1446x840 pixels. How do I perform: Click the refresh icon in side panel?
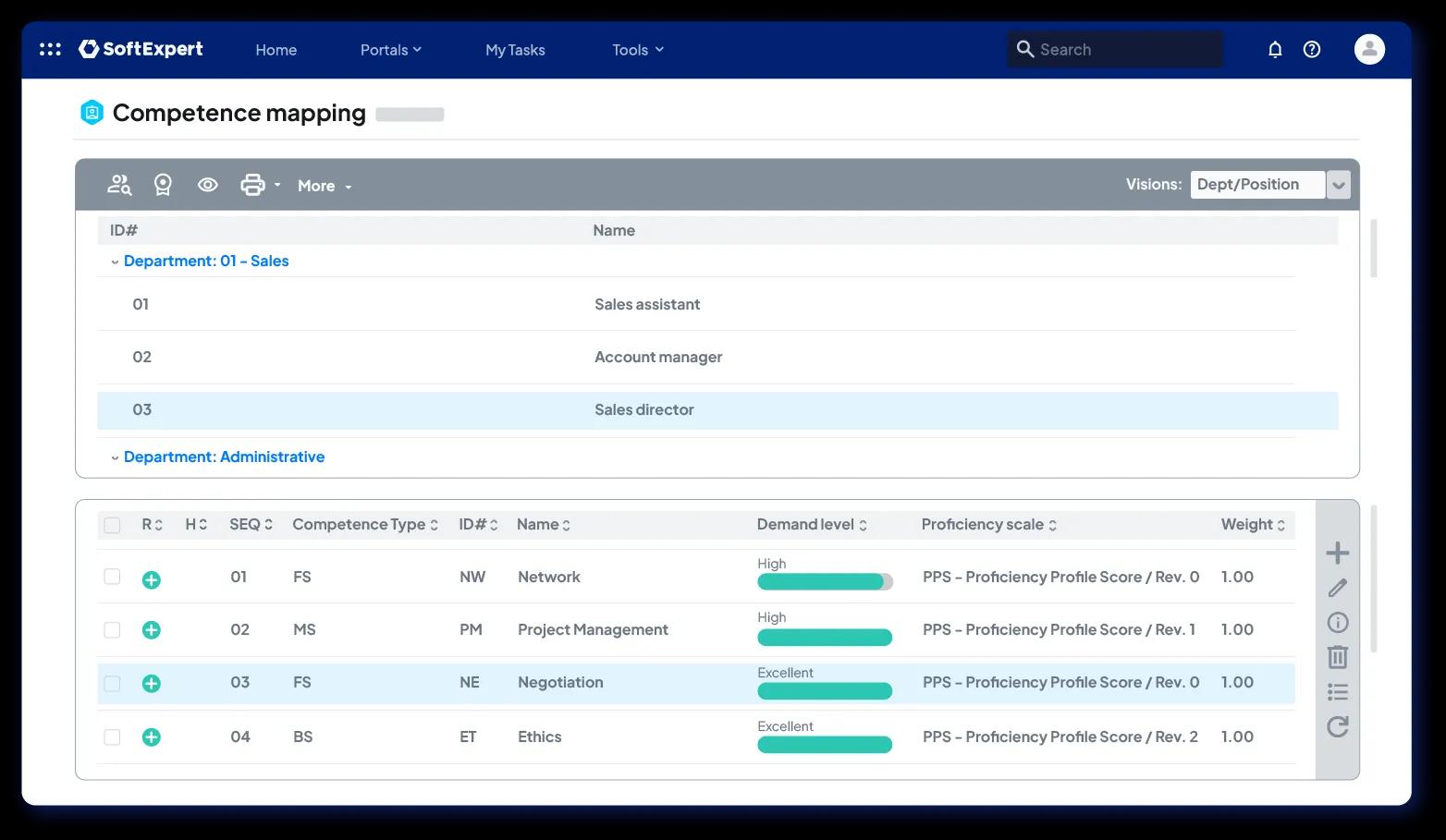pyautogui.click(x=1338, y=727)
